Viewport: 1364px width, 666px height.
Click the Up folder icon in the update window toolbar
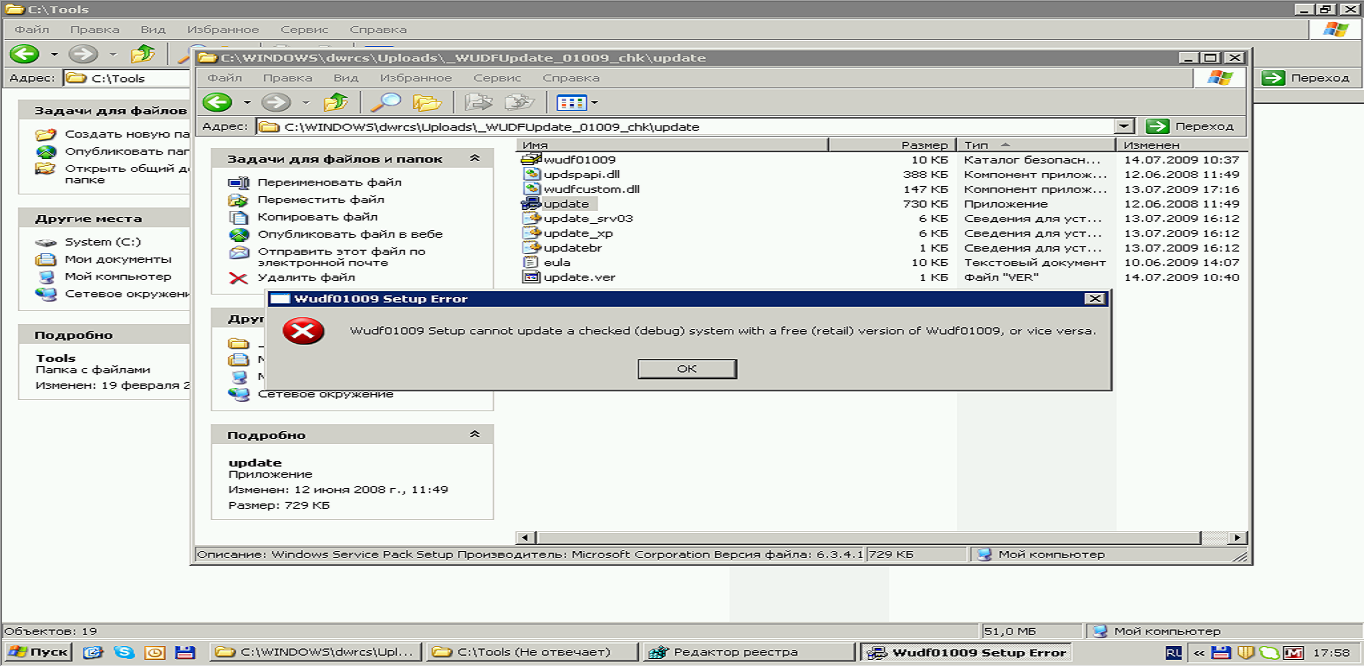point(336,102)
